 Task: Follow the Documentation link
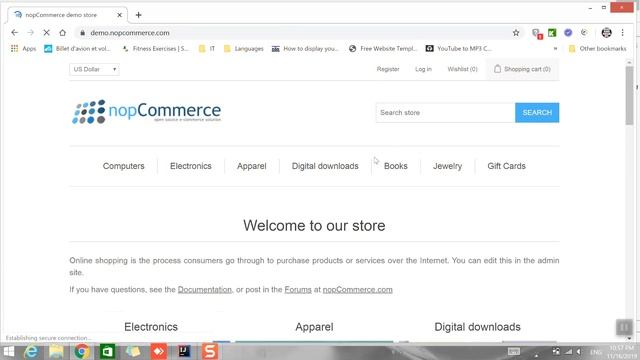(204, 290)
